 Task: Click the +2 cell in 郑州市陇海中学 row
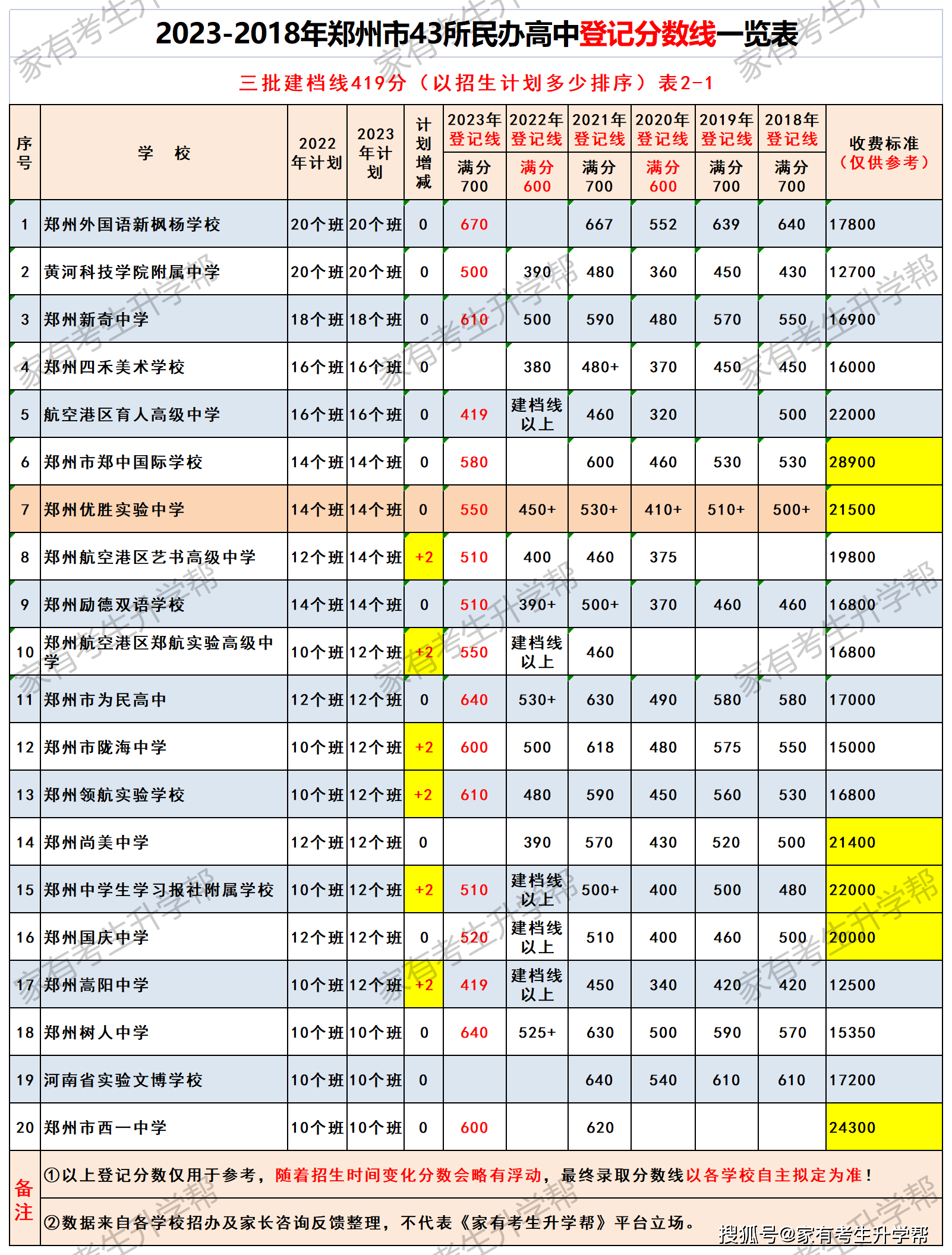point(424,747)
